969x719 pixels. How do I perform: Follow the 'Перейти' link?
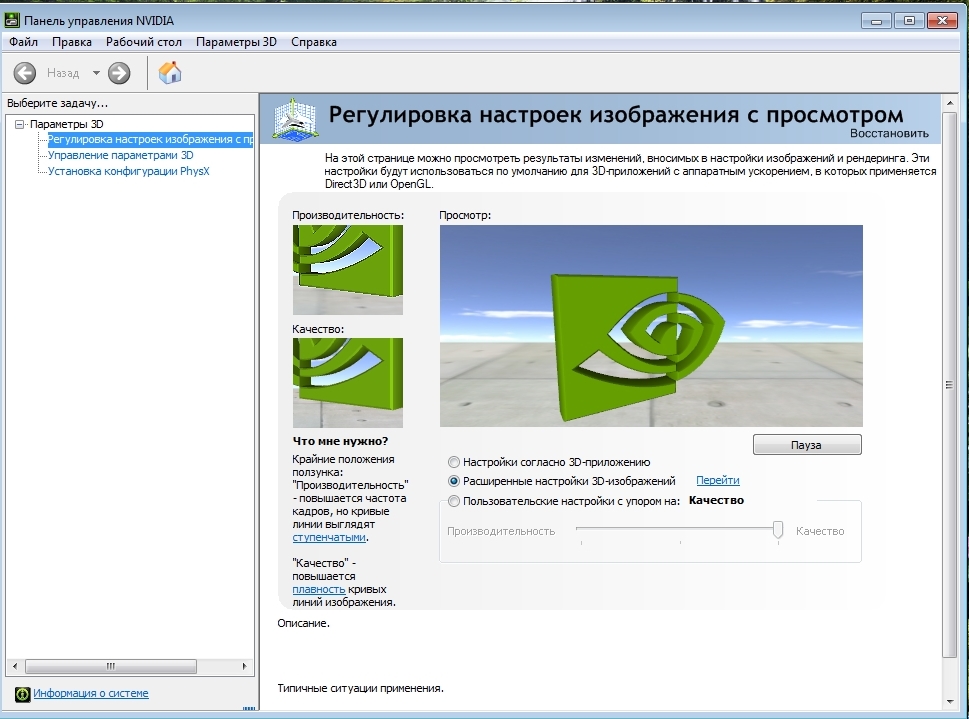coord(717,481)
